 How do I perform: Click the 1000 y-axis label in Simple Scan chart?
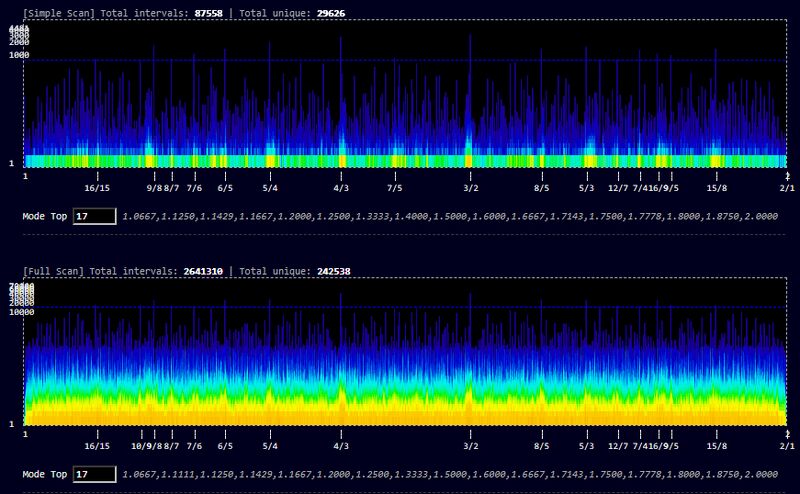pos(19,55)
